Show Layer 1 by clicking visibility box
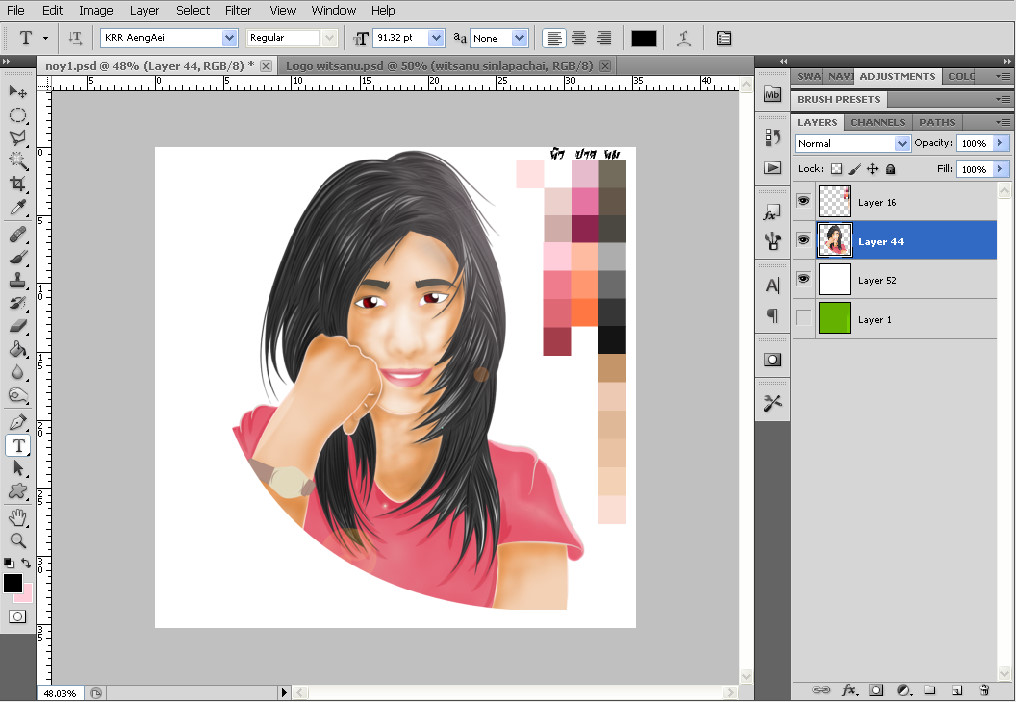Image resolution: width=1016 pixels, height=702 pixels. point(803,319)
